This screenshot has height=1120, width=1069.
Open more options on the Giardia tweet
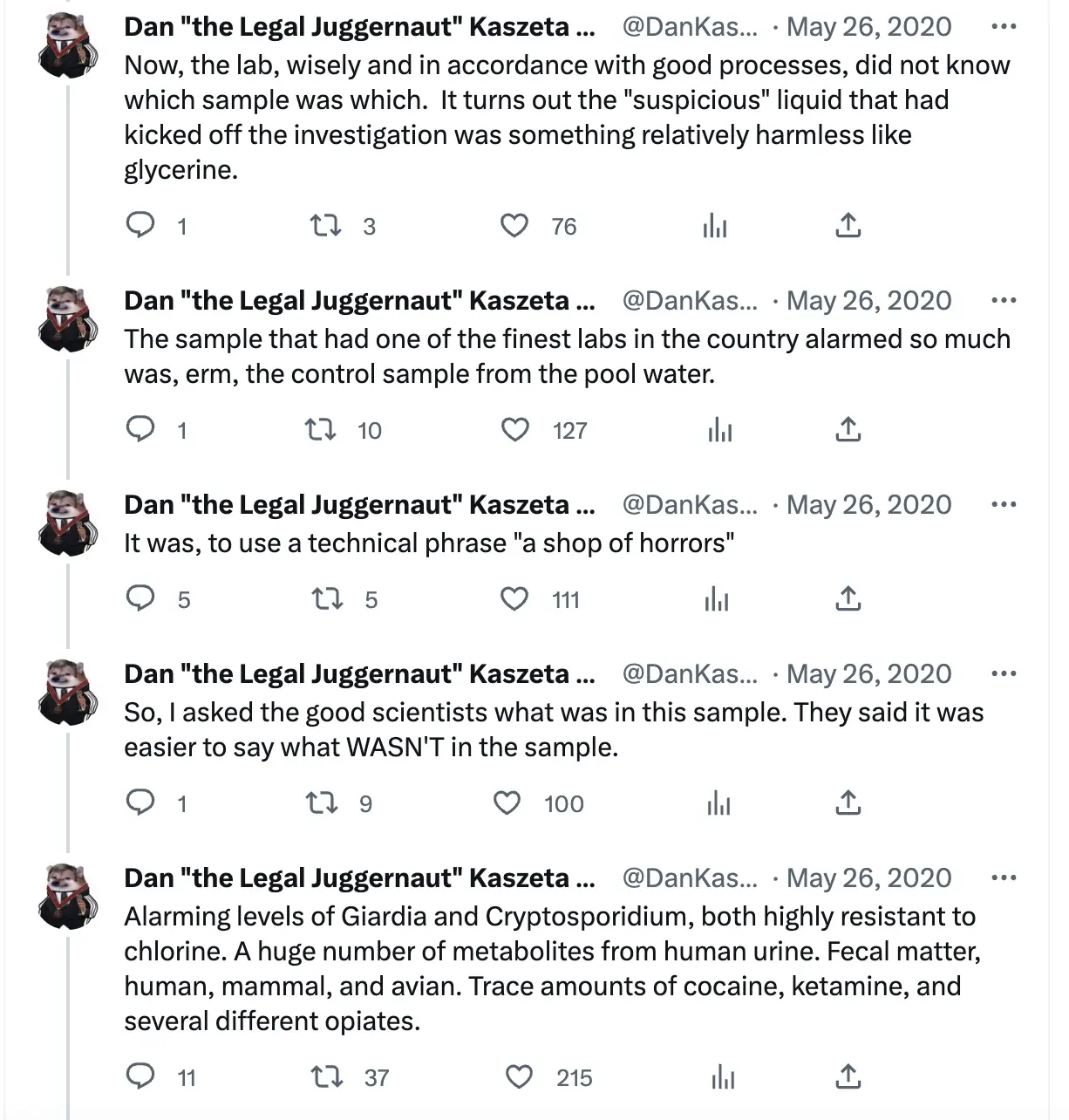[x=1004, y=878]
